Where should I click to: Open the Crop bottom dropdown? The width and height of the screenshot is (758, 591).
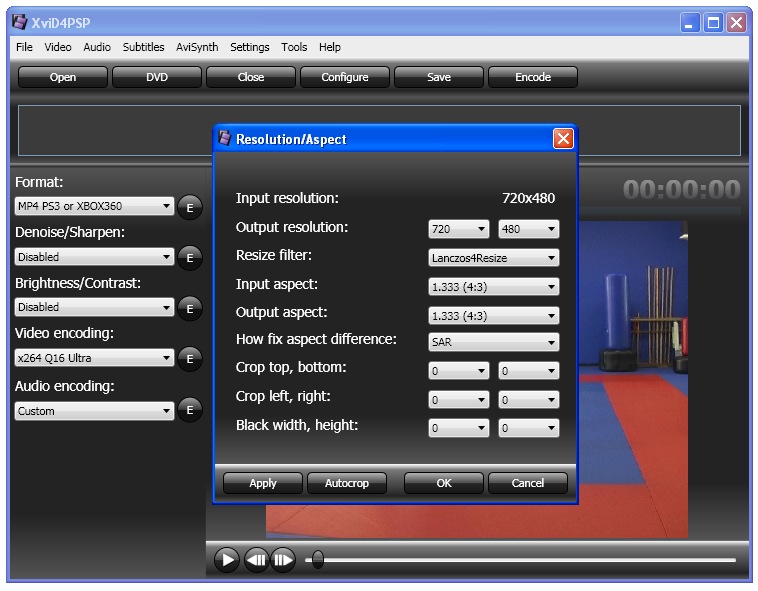point(528,371)
